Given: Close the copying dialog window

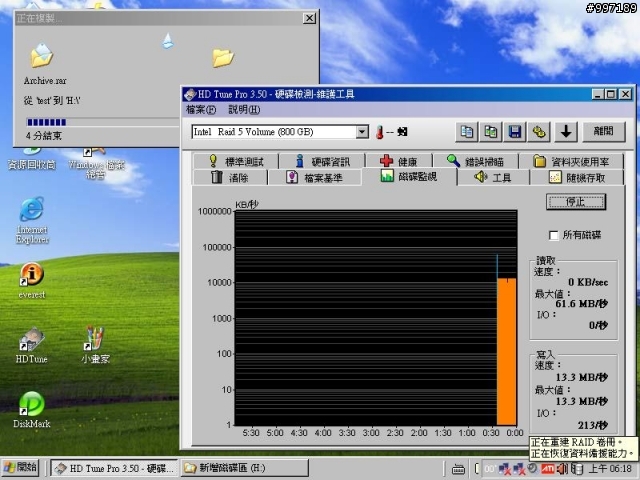Looking at the screenshot, I should click(x=309, y=18).
